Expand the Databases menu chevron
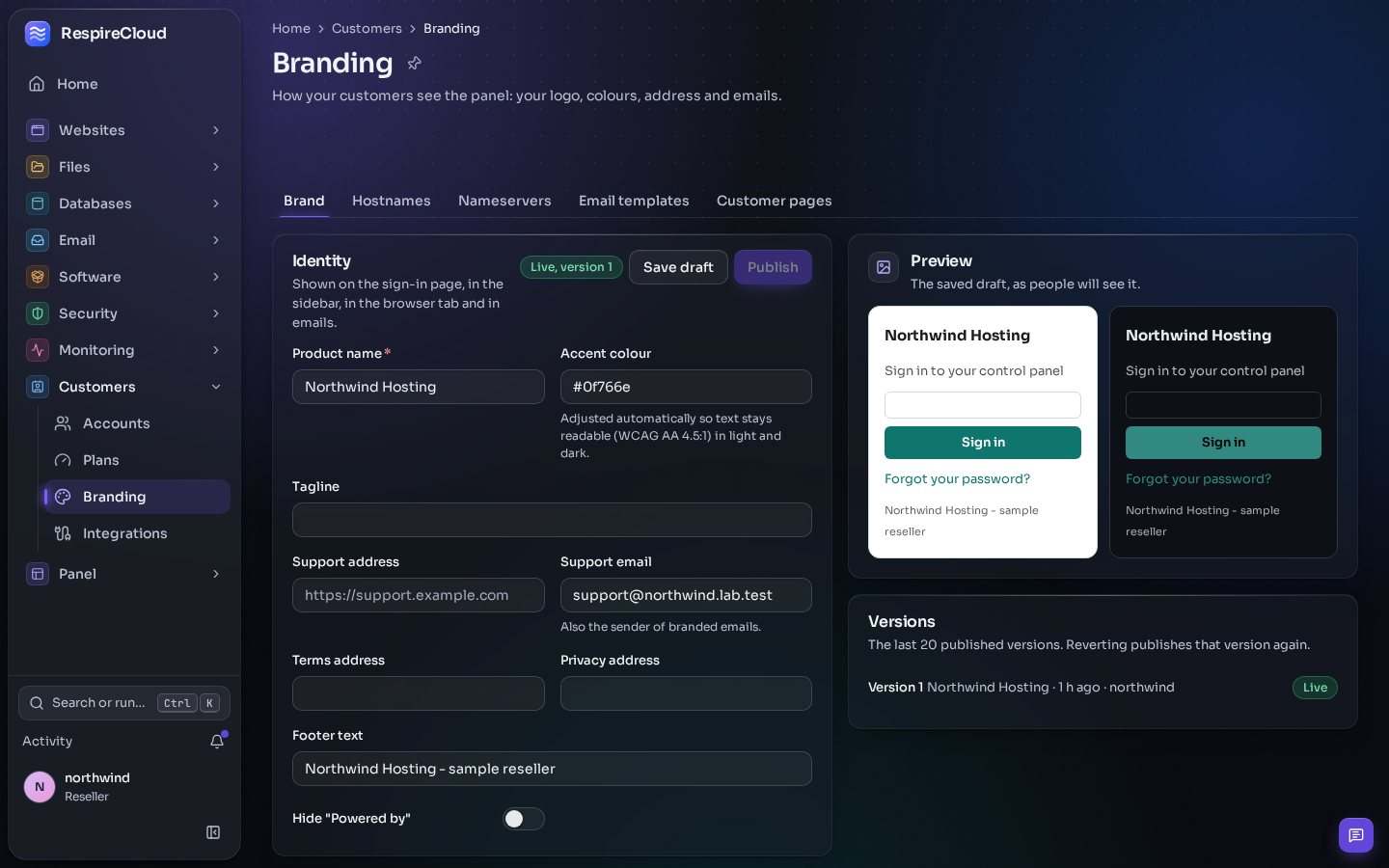1389x868 pixels. (x=216, y=203)
